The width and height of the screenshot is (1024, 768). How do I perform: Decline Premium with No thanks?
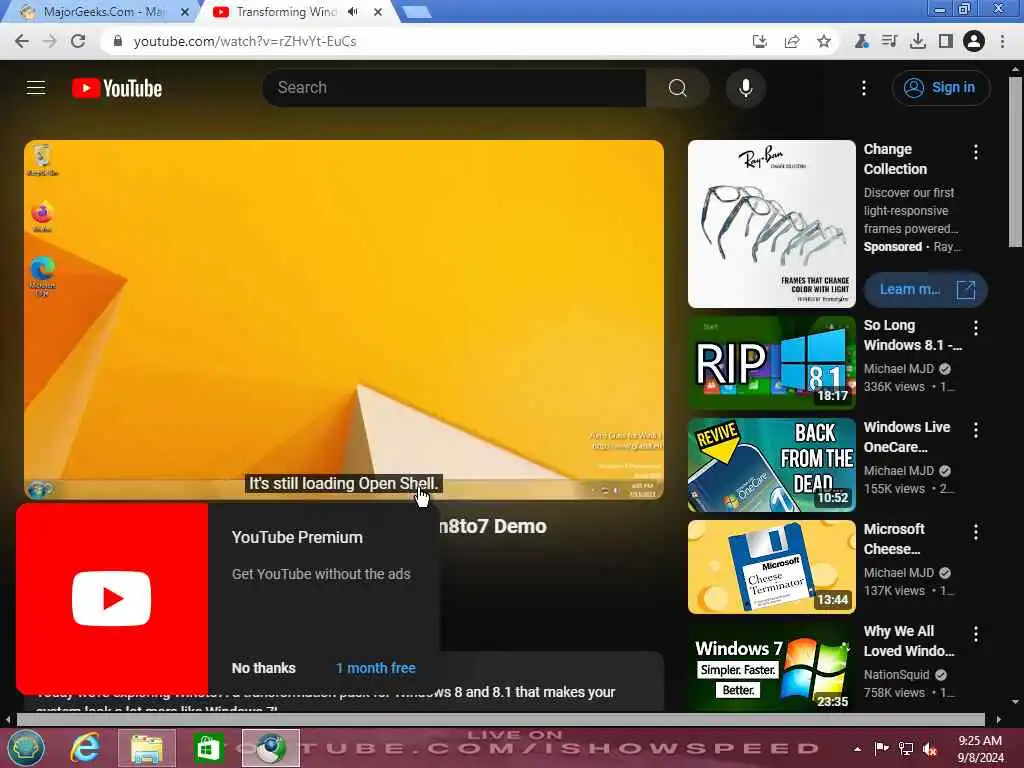(263, 668)
